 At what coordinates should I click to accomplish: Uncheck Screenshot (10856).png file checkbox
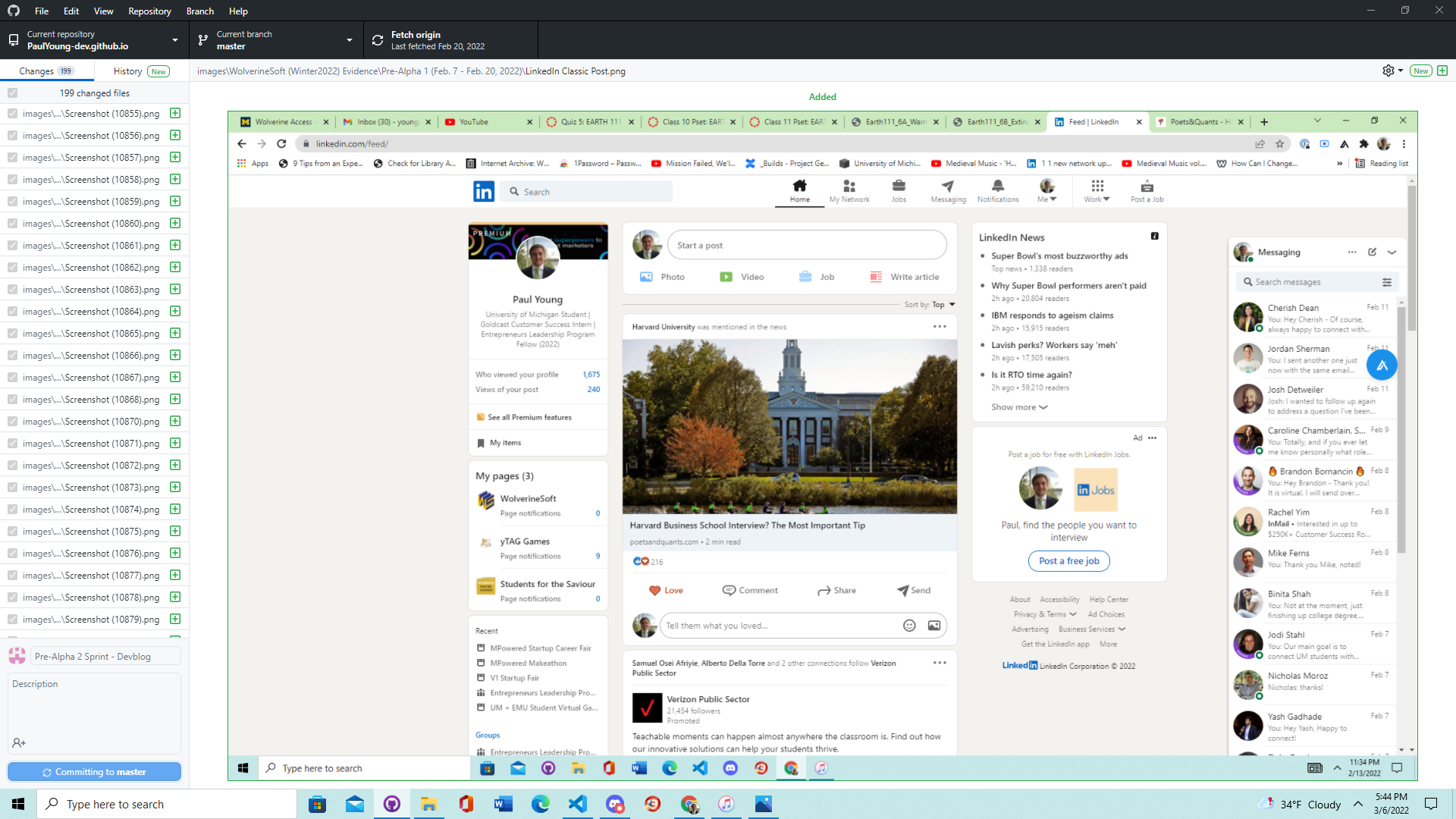(12, 135)
